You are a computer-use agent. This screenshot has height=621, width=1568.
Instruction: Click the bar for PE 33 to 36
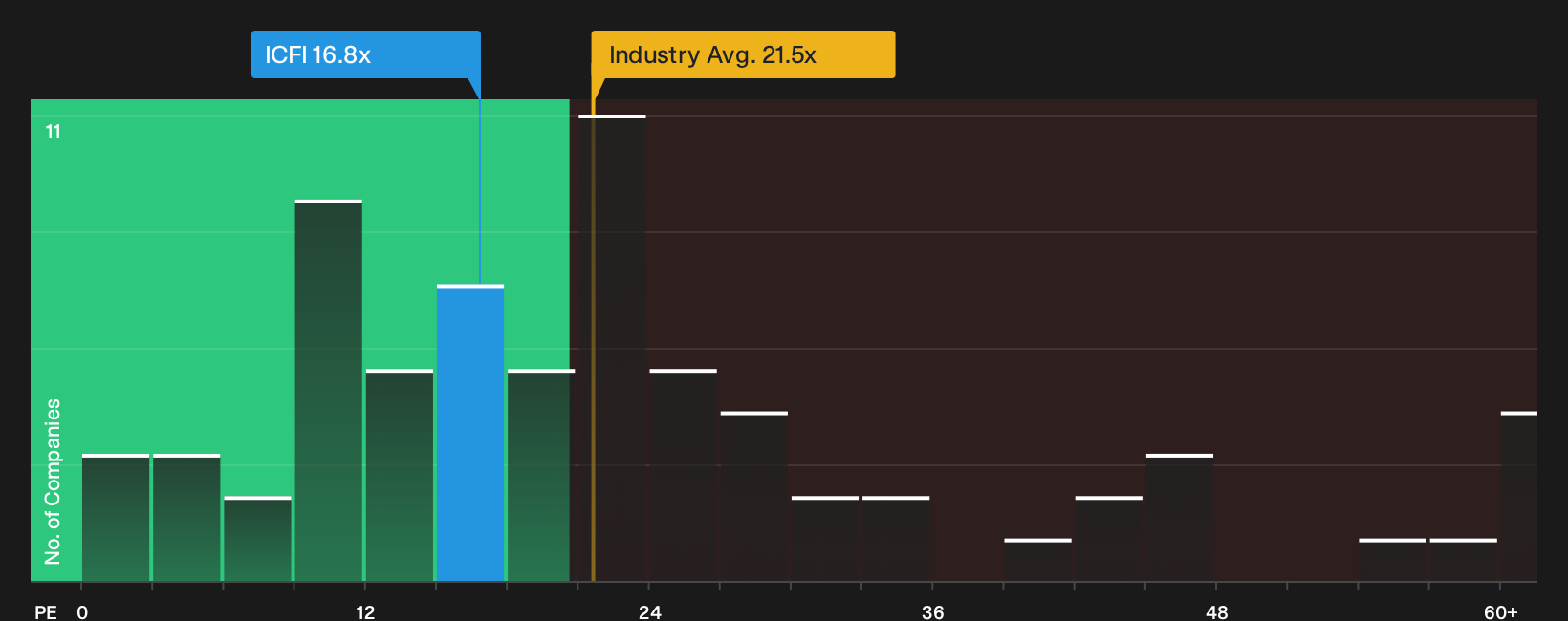point(896,539)
